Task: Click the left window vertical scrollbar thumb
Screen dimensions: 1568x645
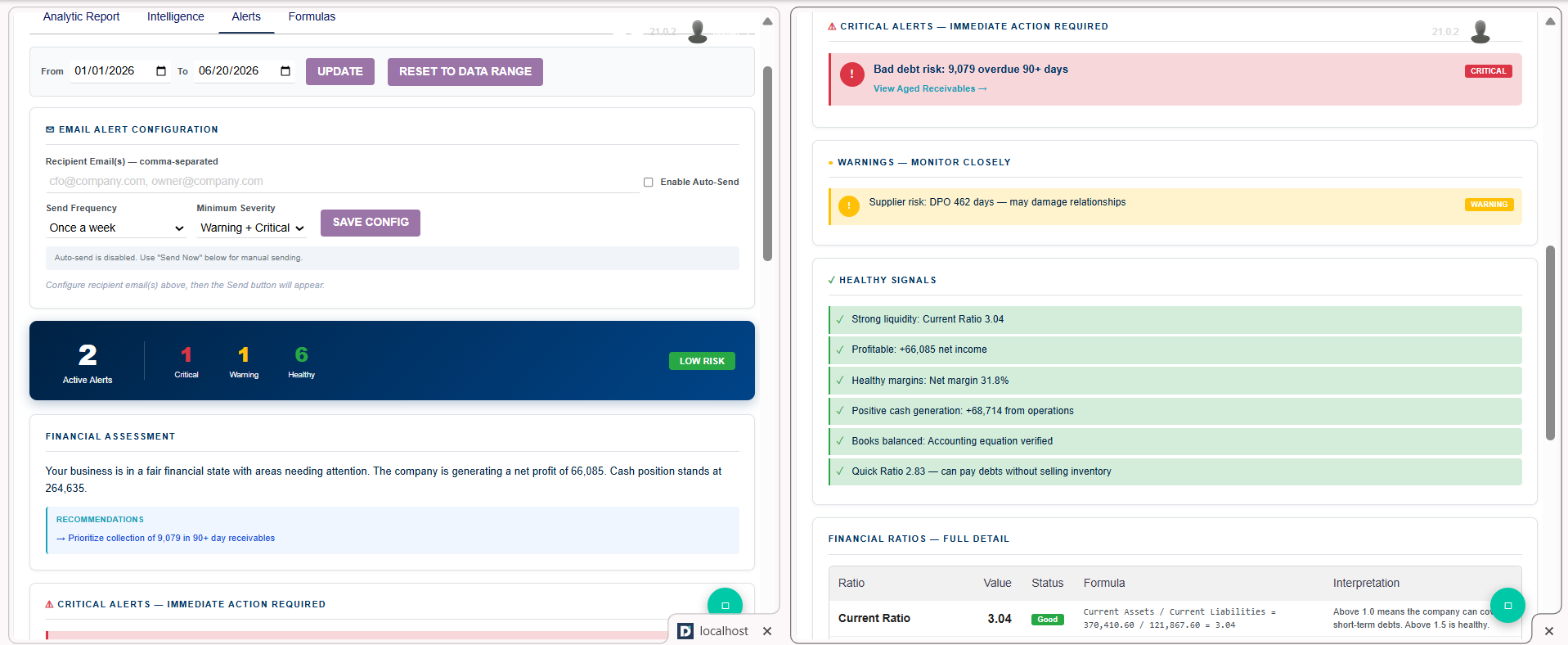Action: tap(767, 164)
